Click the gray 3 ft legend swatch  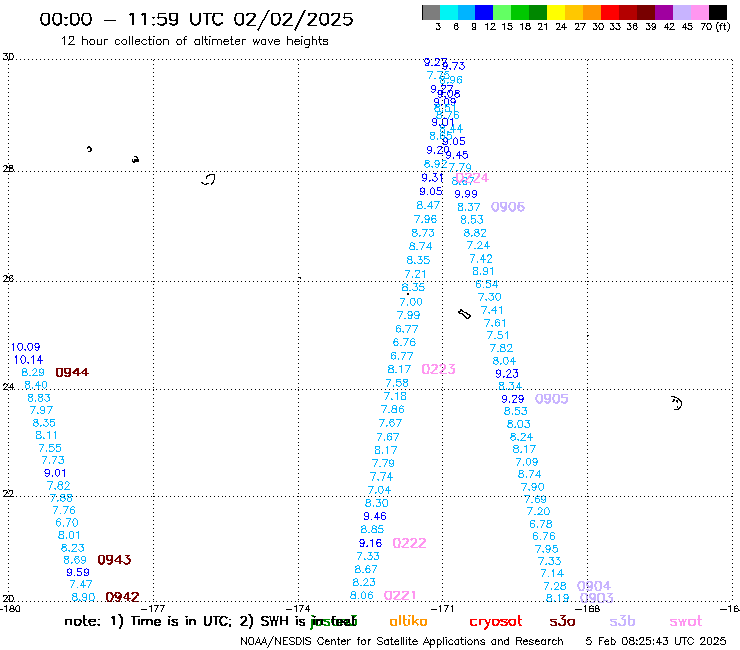431,12
